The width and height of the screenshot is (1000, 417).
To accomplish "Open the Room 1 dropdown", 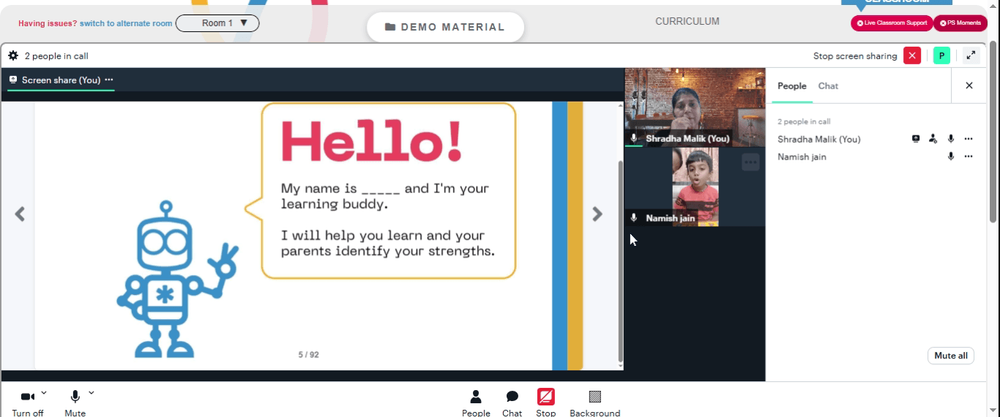I will click(x=217, y=23).
